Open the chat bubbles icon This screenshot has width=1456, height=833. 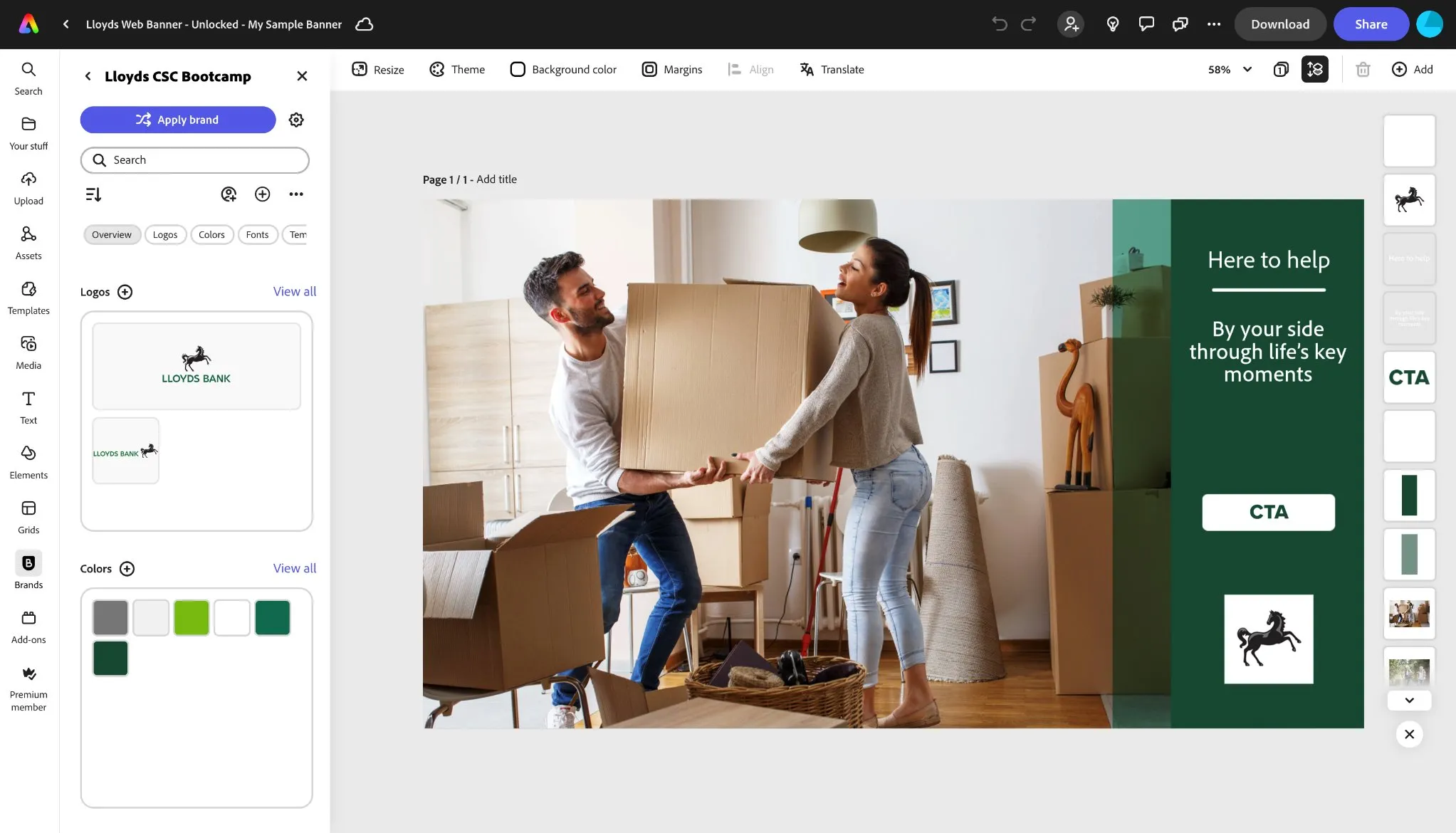coord(1180,24)
